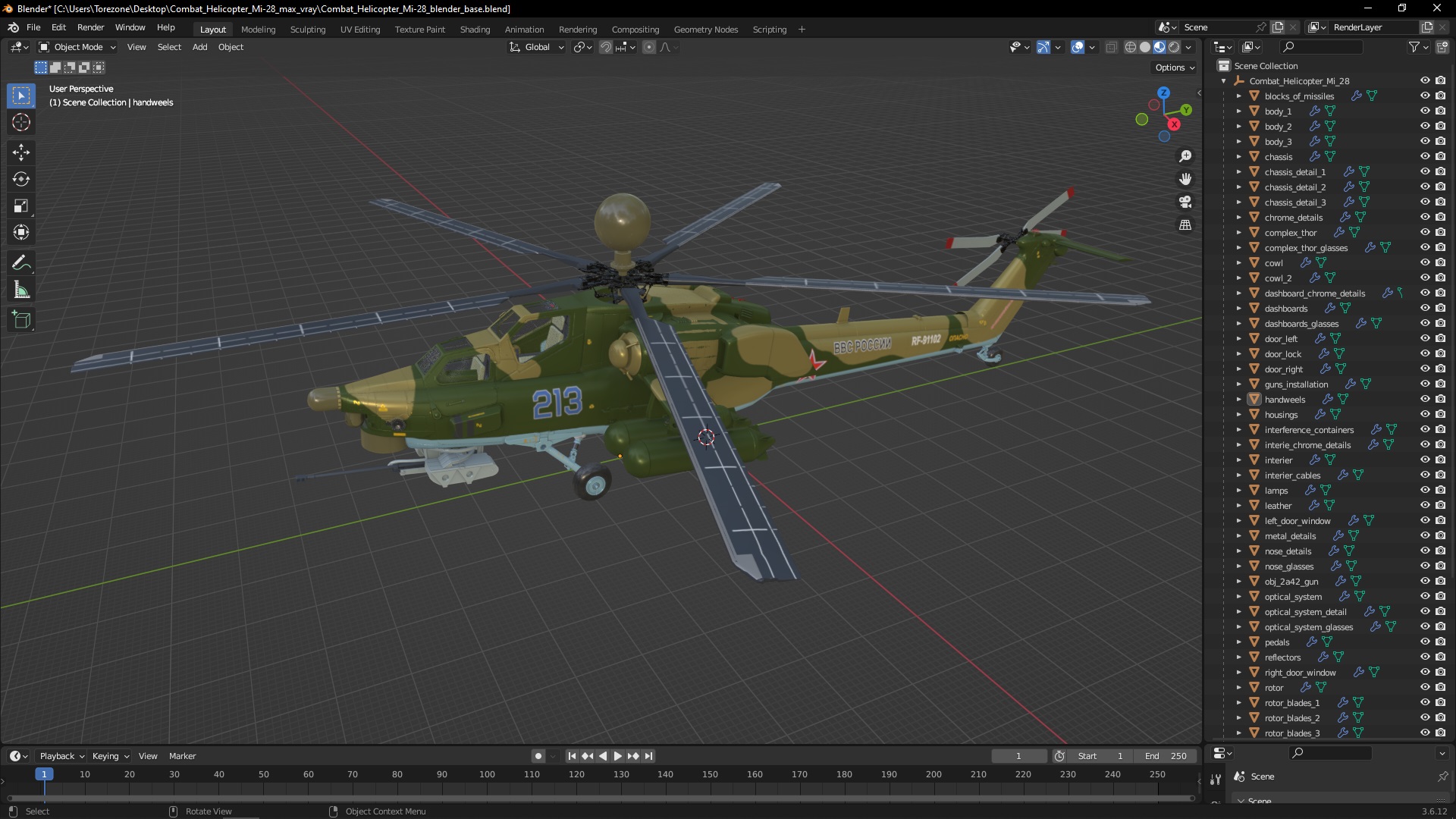The image size is (1456, 819).
Task: Open the Keying dropdown
Action: click(110, 756)
